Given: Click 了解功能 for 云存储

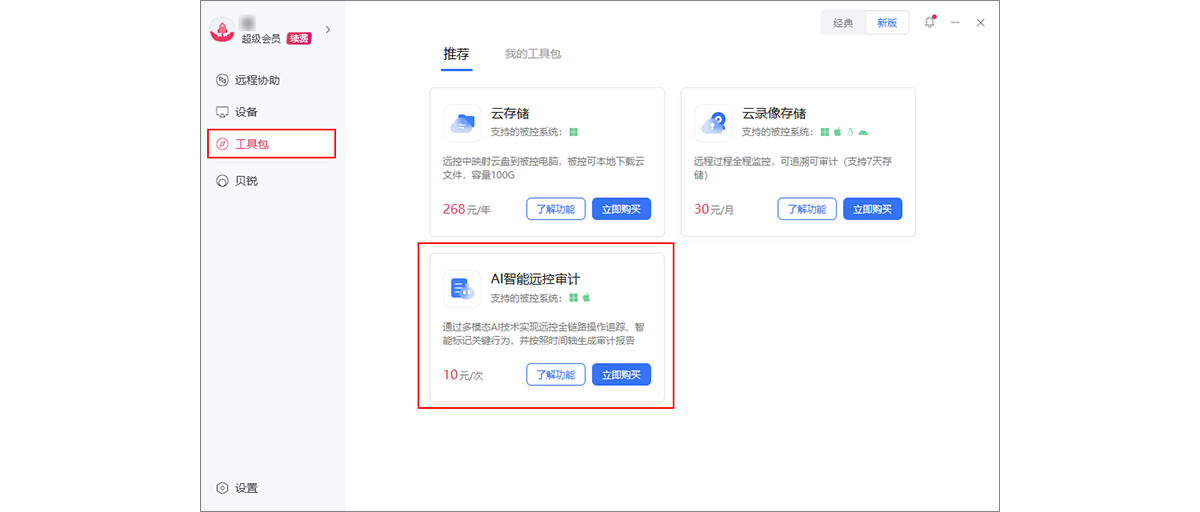Looking at the screenshot, I should [556, 209].
